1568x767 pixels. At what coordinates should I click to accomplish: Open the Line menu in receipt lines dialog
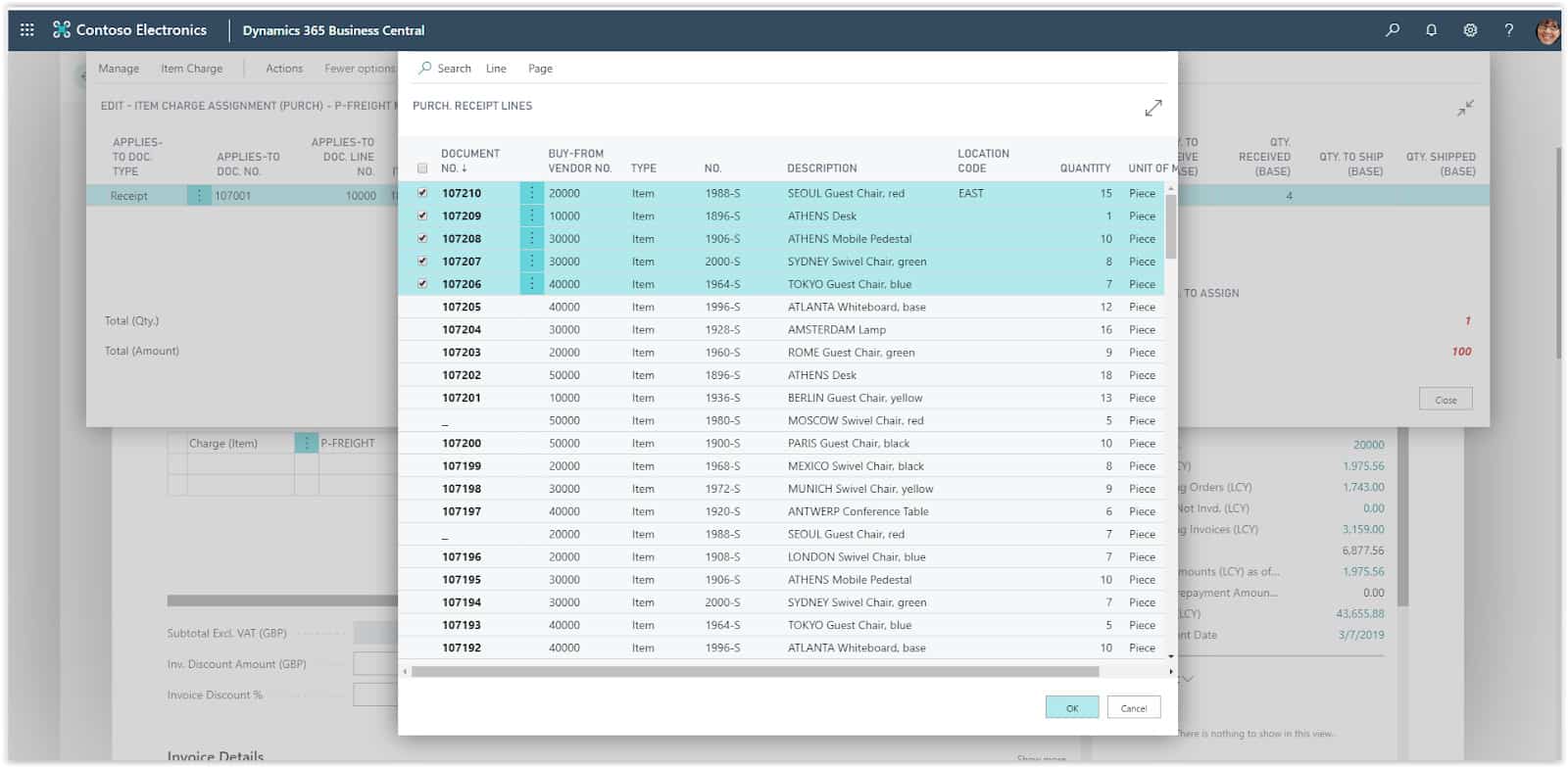(496, 69)
